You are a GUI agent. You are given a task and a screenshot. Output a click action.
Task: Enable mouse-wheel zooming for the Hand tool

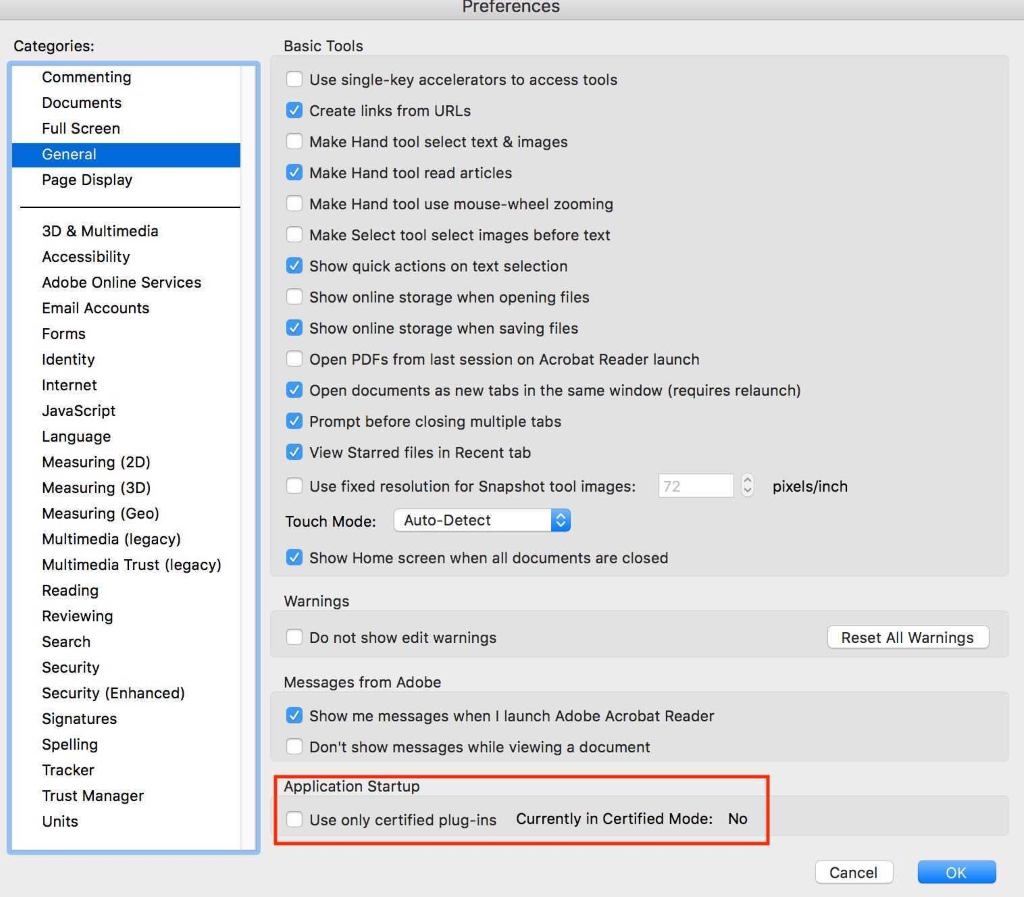[x=294, y=204]
